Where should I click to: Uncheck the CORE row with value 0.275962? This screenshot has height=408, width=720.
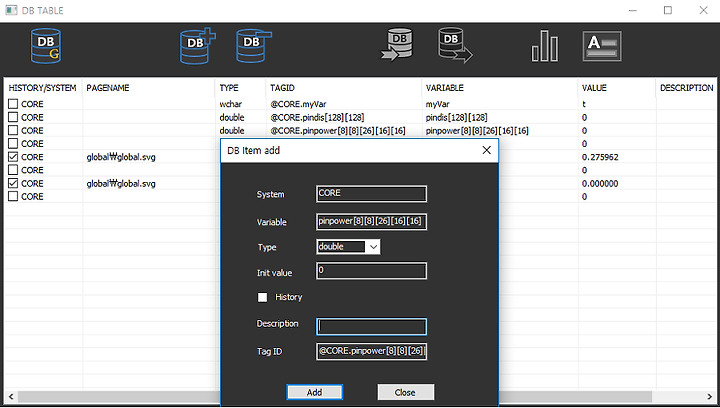click(x=13, y=157)
